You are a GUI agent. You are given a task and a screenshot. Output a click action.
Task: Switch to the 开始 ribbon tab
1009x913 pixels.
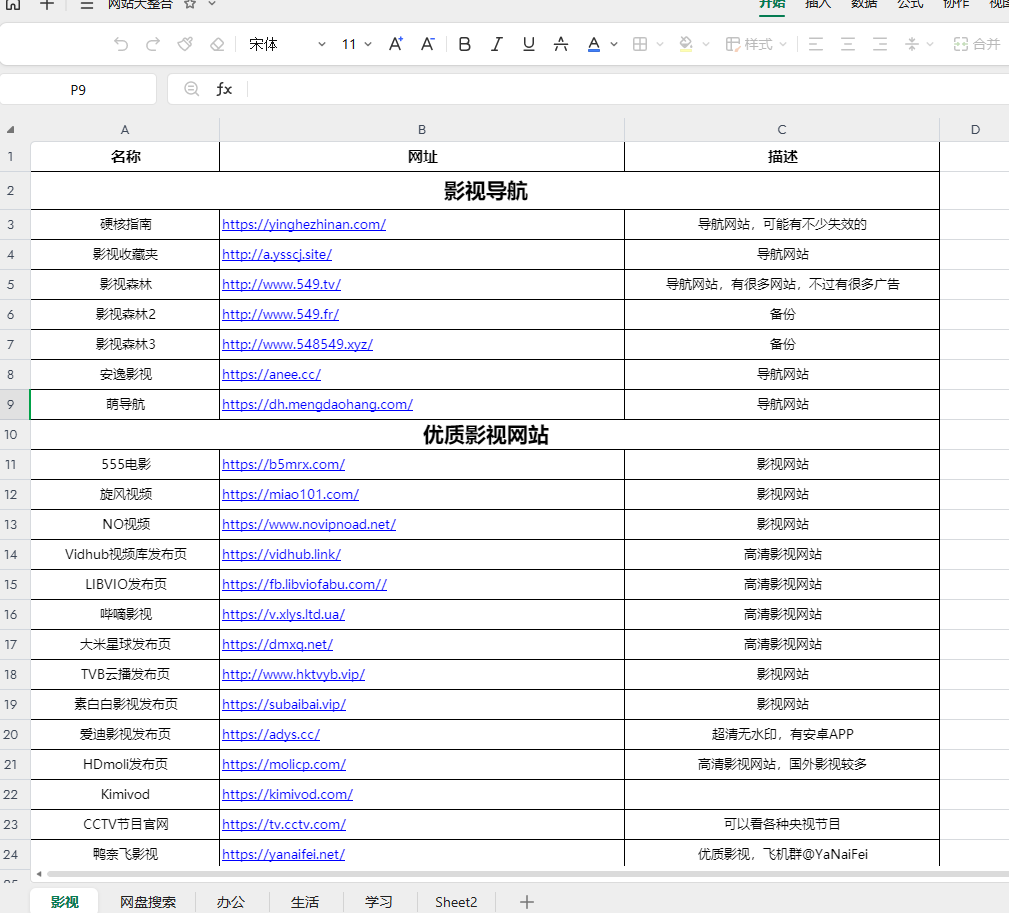[x=772, y=5]
